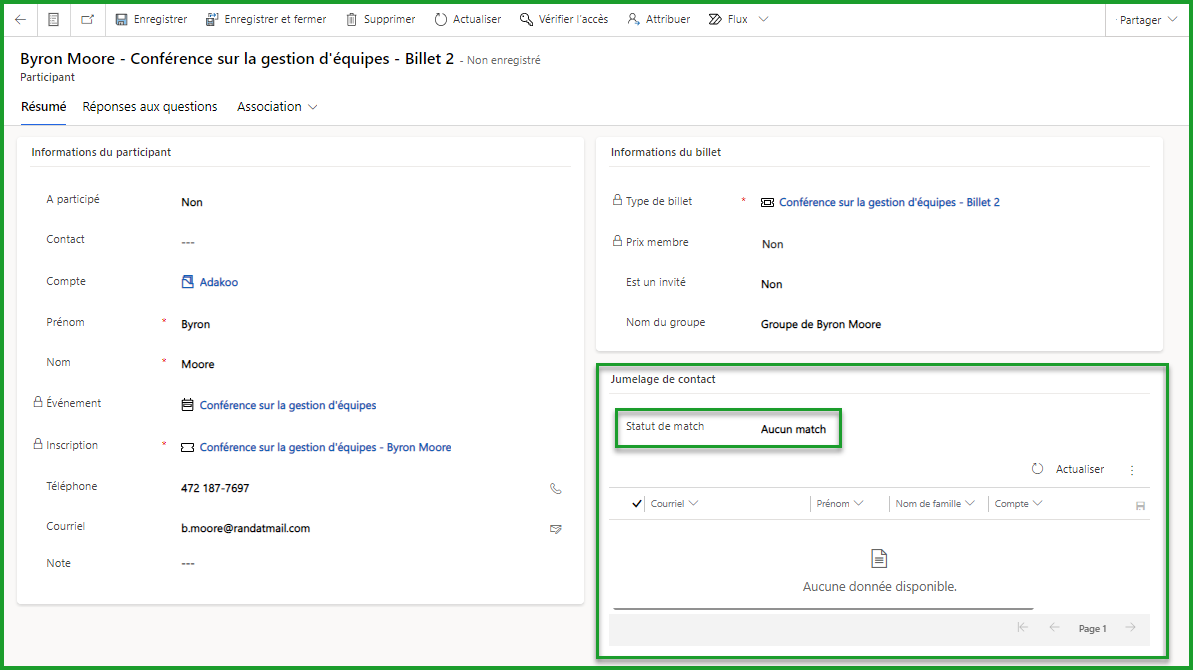1193x670 pixels.
Task: Click the Enregistrer save button
Action: pos(151,19)
